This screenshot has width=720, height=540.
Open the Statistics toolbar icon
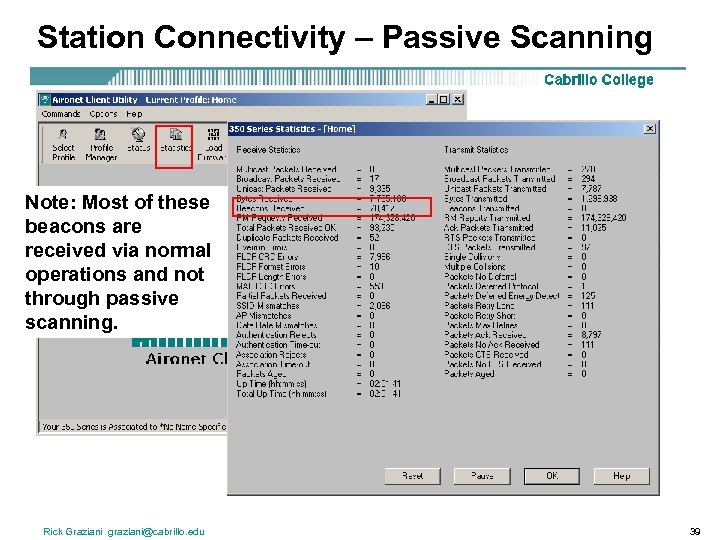coord(175,140)
